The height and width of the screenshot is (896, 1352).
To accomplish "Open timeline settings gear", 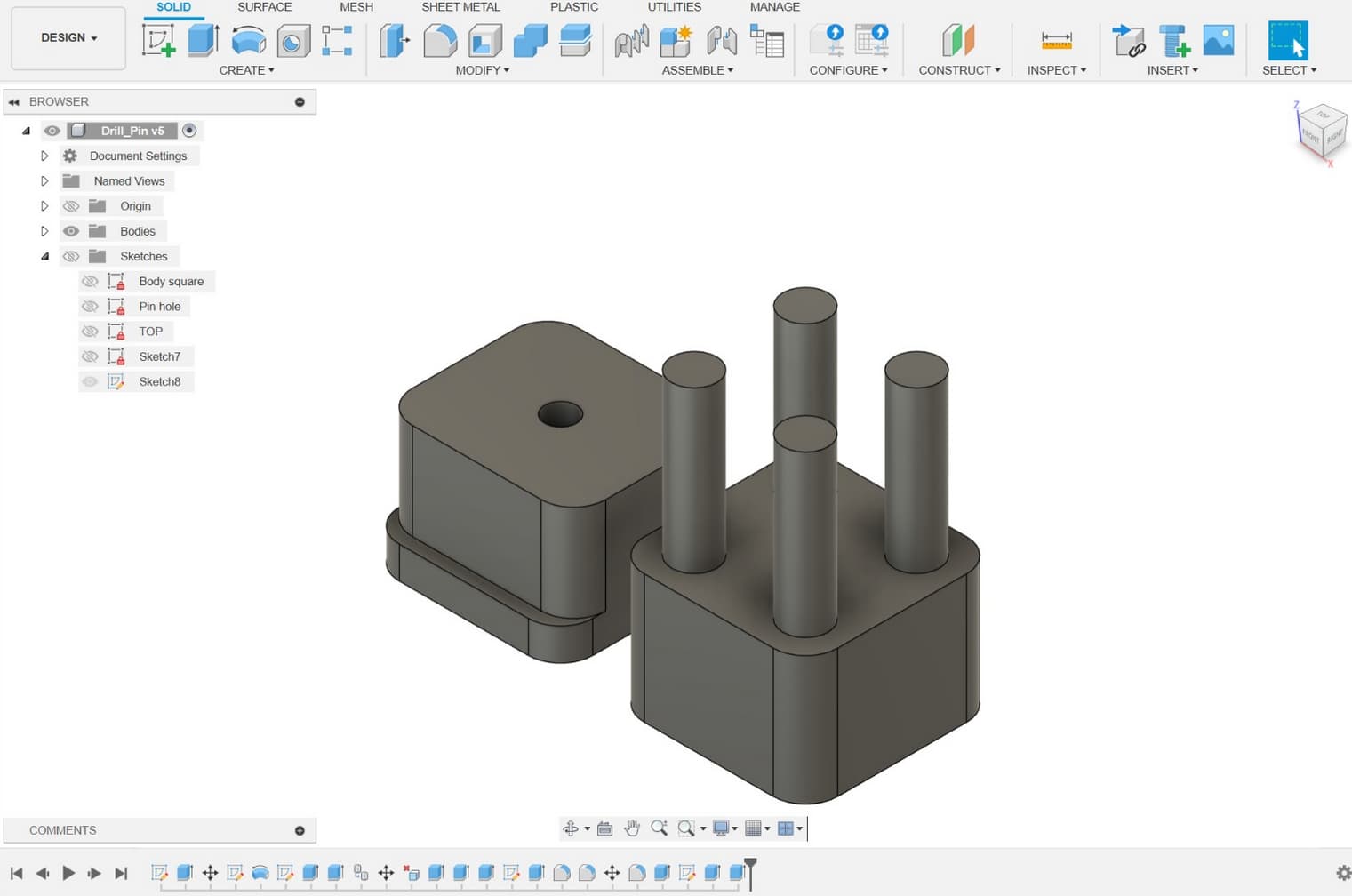I will pos(1343,873).
